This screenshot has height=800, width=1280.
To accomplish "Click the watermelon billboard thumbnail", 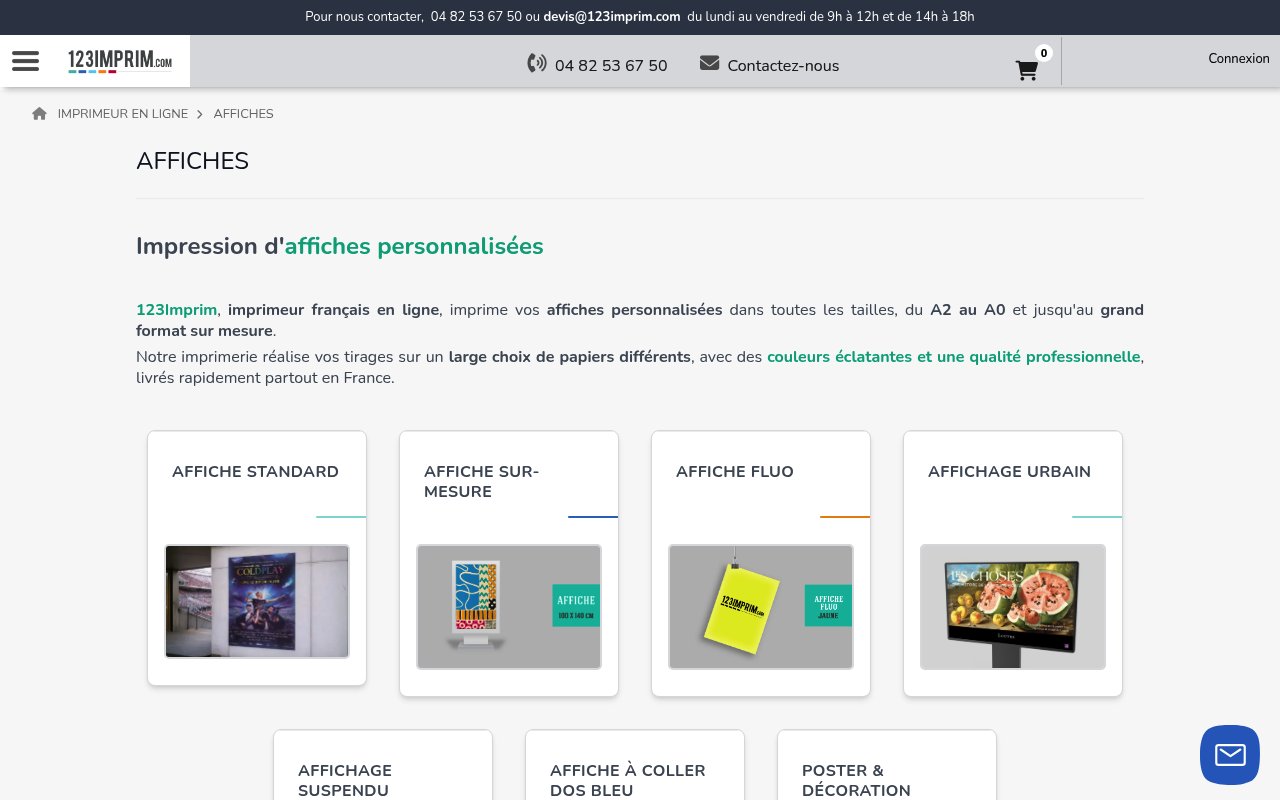I will (1013, 607).
